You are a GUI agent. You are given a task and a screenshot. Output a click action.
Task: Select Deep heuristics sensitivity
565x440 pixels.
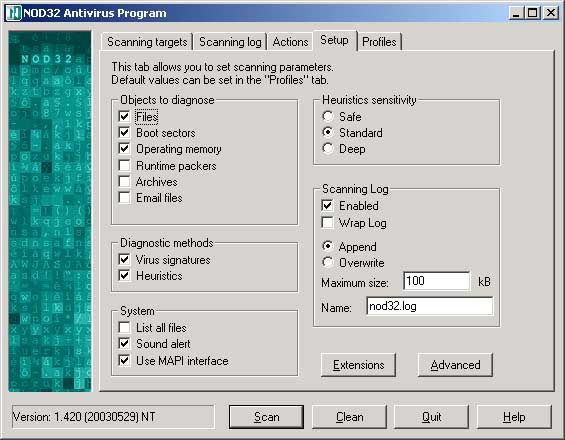(x=328, y=148)
